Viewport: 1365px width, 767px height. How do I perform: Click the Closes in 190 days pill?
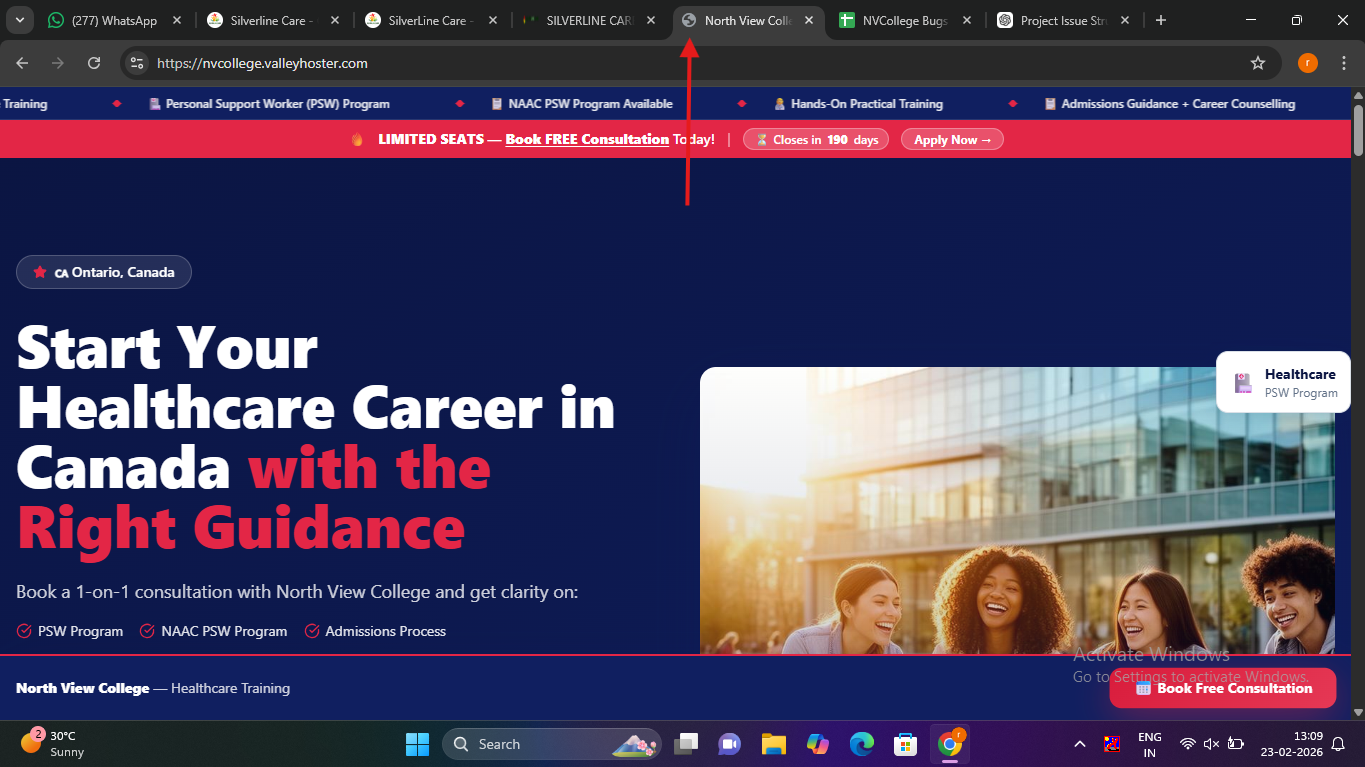coord(816,140)
